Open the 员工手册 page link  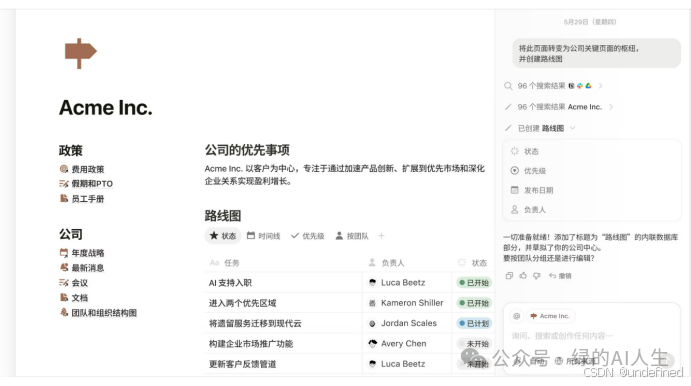[x=82, y=199]
